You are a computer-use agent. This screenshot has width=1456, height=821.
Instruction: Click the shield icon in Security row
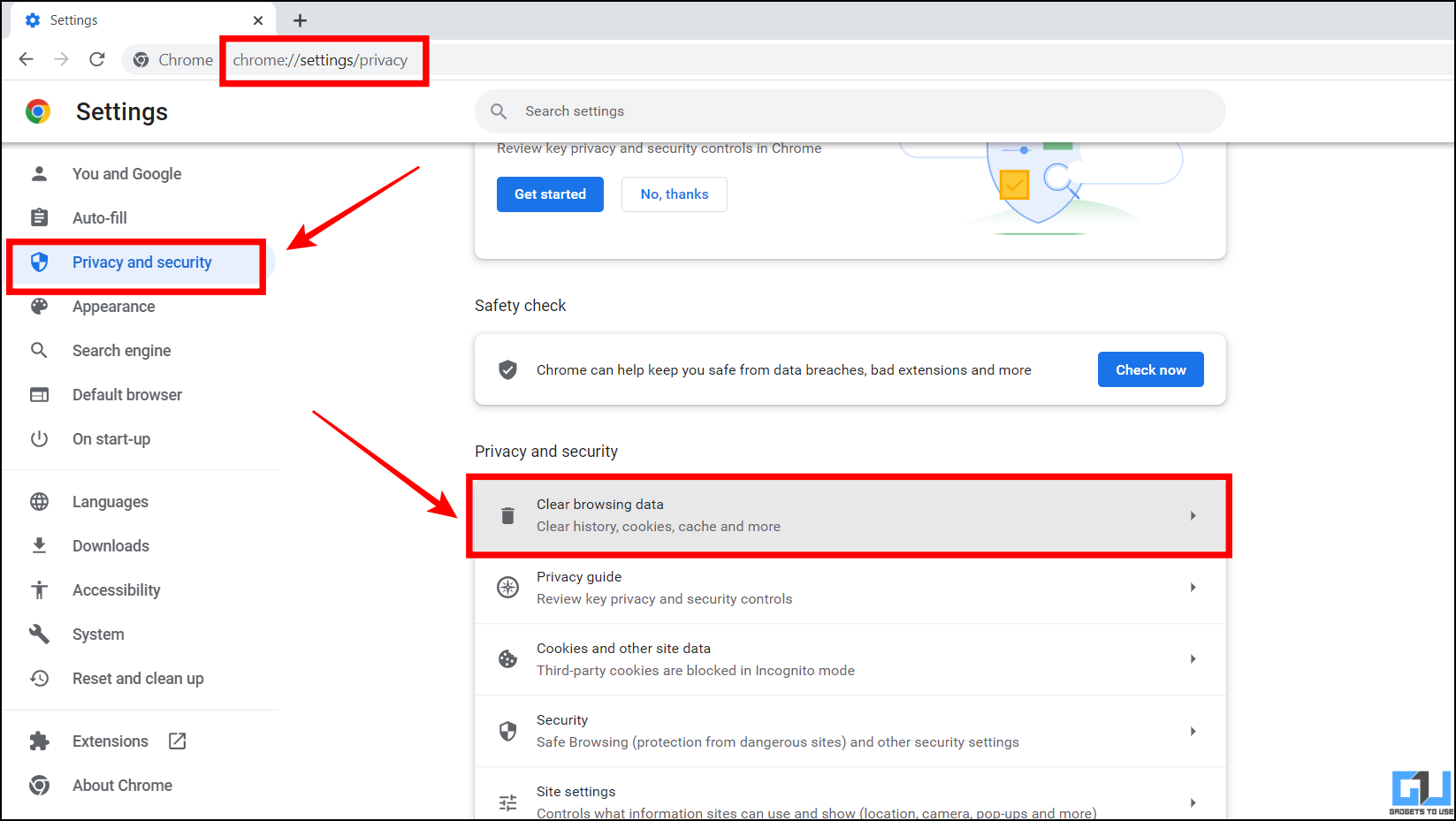[x=507, y=731]
